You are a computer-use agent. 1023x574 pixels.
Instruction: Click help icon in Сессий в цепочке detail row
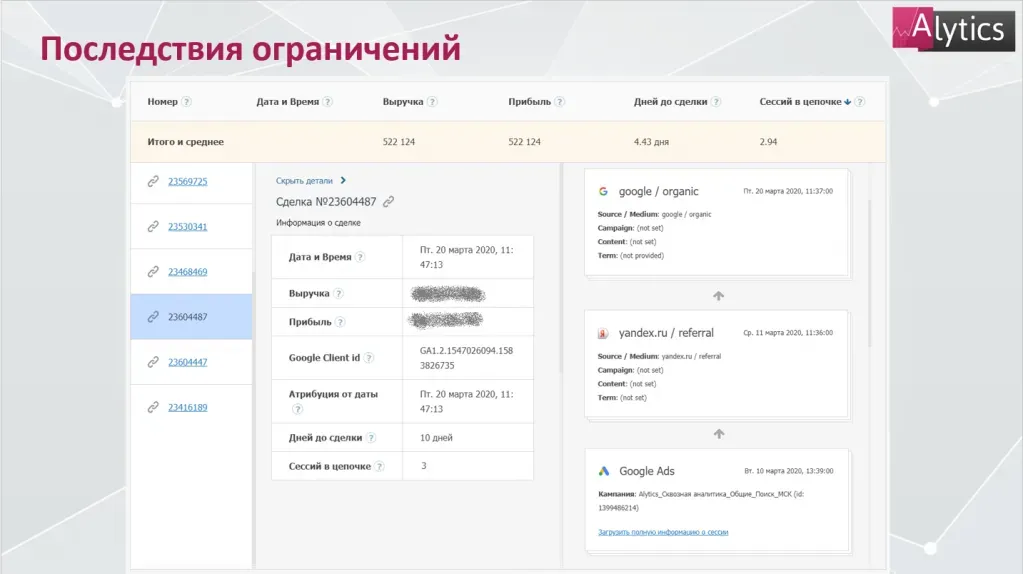tap(379, 466)
